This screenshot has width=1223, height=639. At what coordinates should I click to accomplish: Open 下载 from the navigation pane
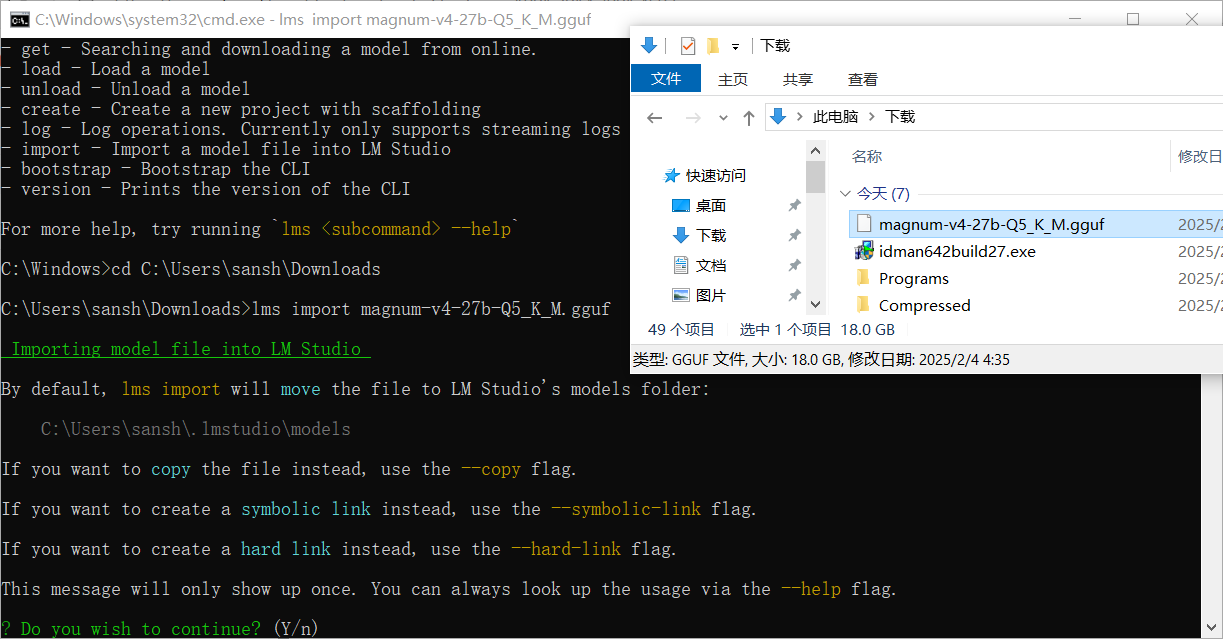711,236
